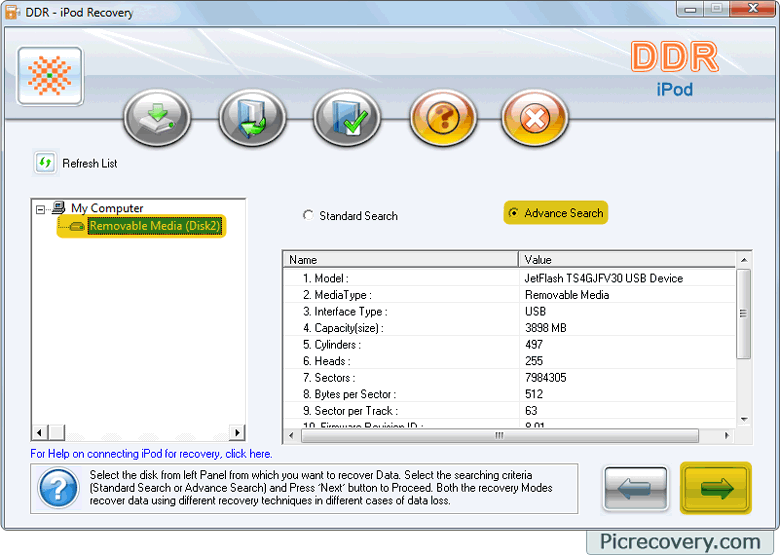Collapse the My Computer tree node
This screenshot has width=780, height=555.
click(40, 209)
